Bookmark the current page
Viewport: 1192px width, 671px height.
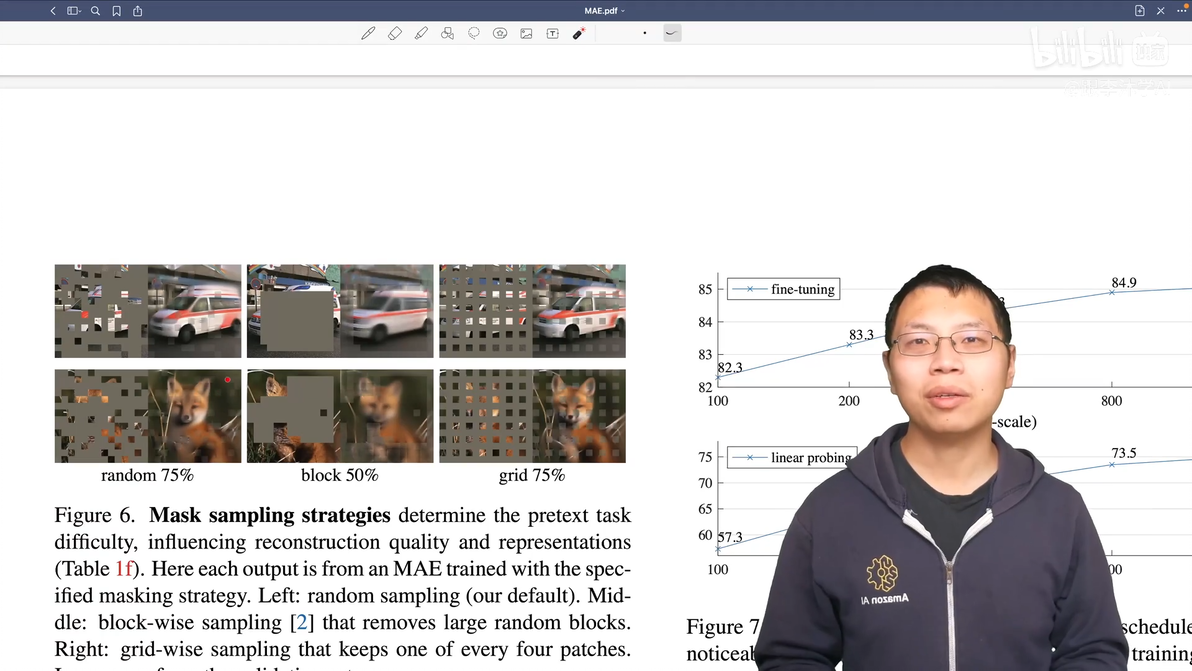tap(116, 11)
